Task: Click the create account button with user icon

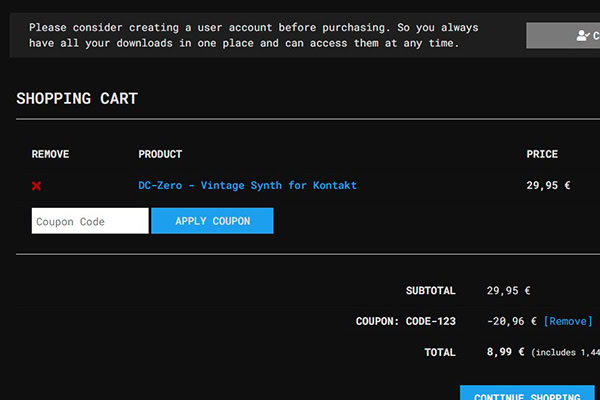Action: (563, 35)
